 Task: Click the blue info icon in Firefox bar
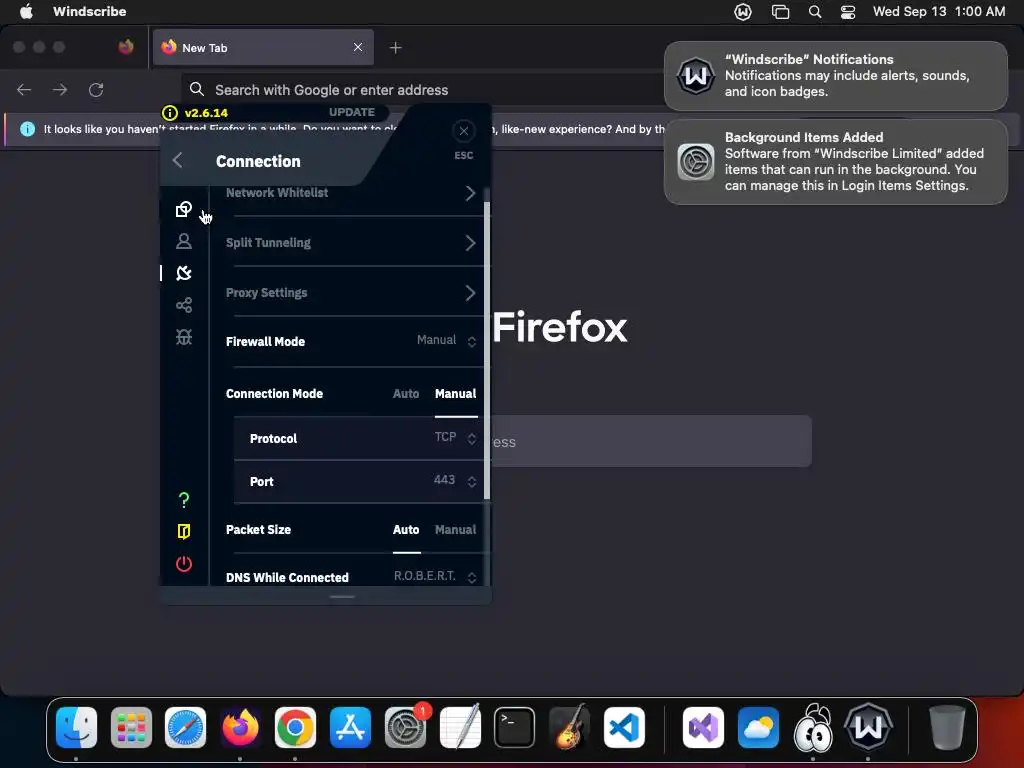point(27,129)
